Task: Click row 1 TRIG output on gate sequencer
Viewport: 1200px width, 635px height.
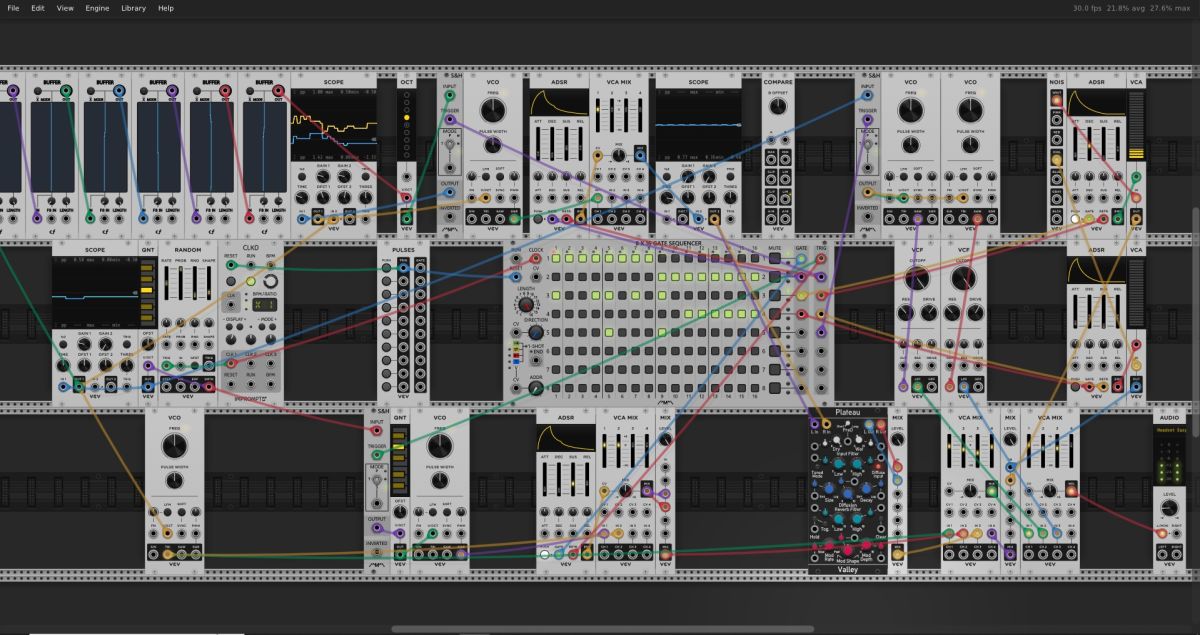Action: click(821, 258)
